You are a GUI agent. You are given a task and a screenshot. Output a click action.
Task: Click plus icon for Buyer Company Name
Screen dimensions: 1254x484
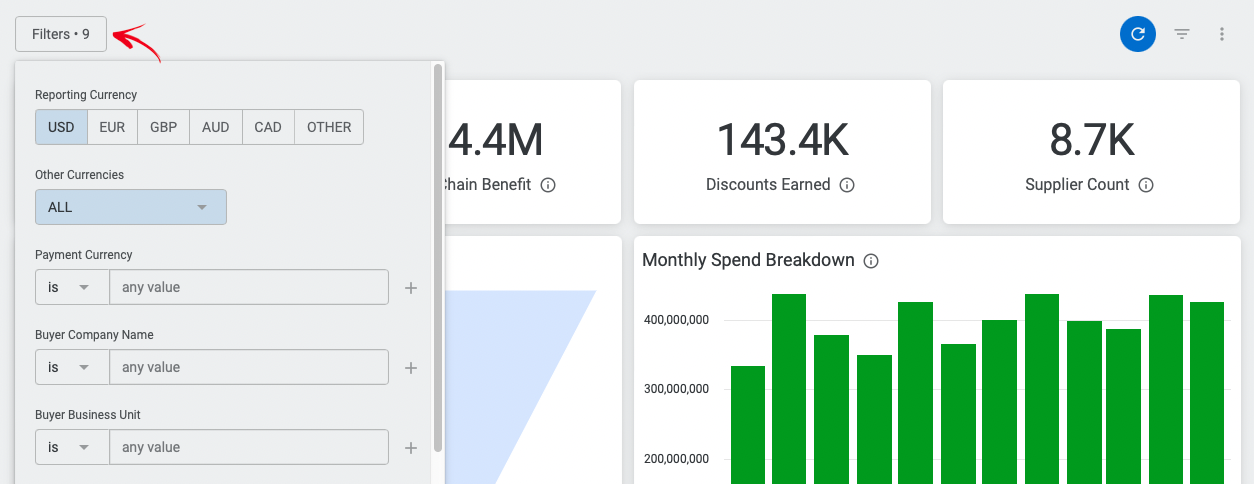pos(410,368)
